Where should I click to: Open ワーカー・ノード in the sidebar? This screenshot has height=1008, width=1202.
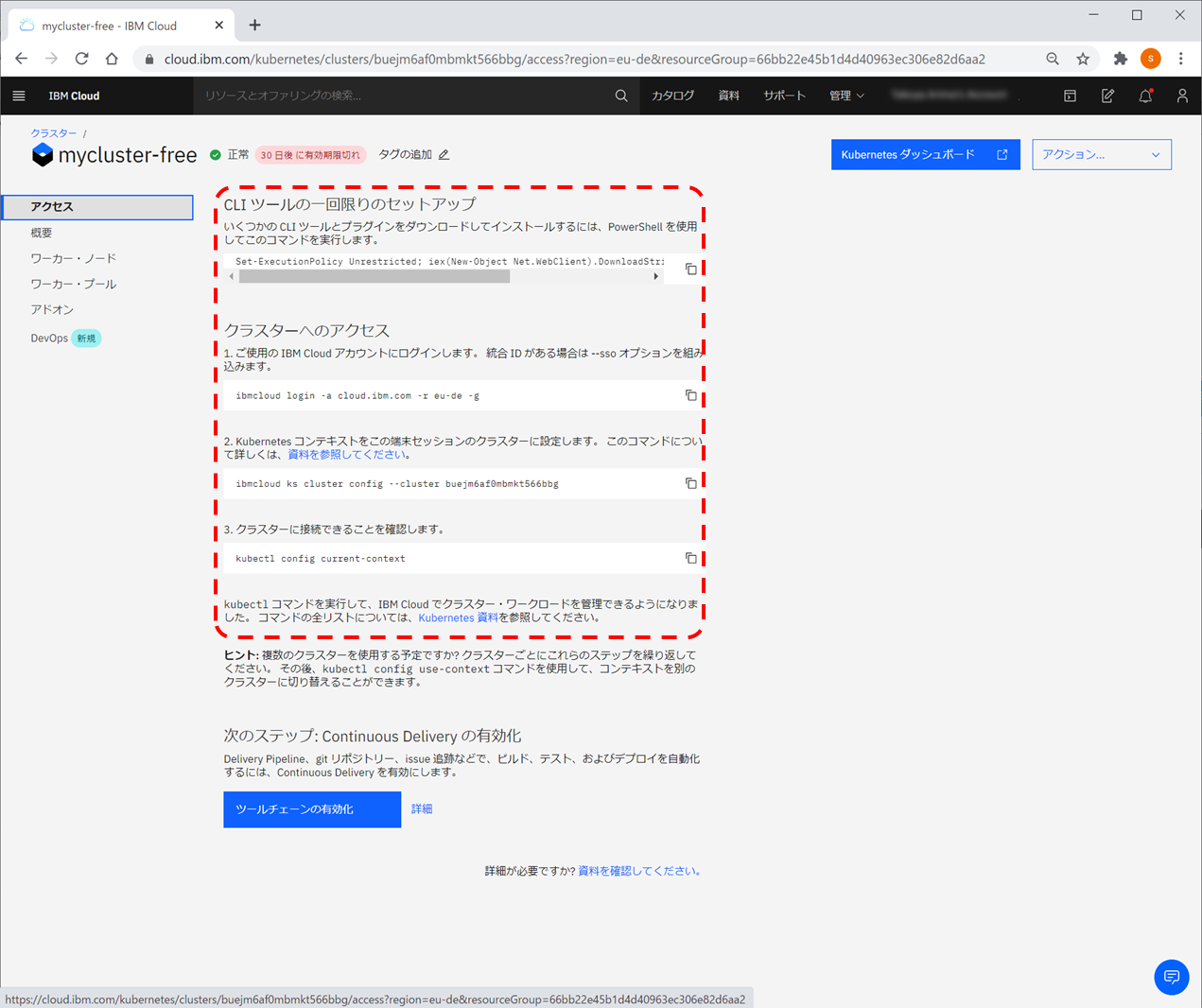pyautogui.click(x=74, y=258)
